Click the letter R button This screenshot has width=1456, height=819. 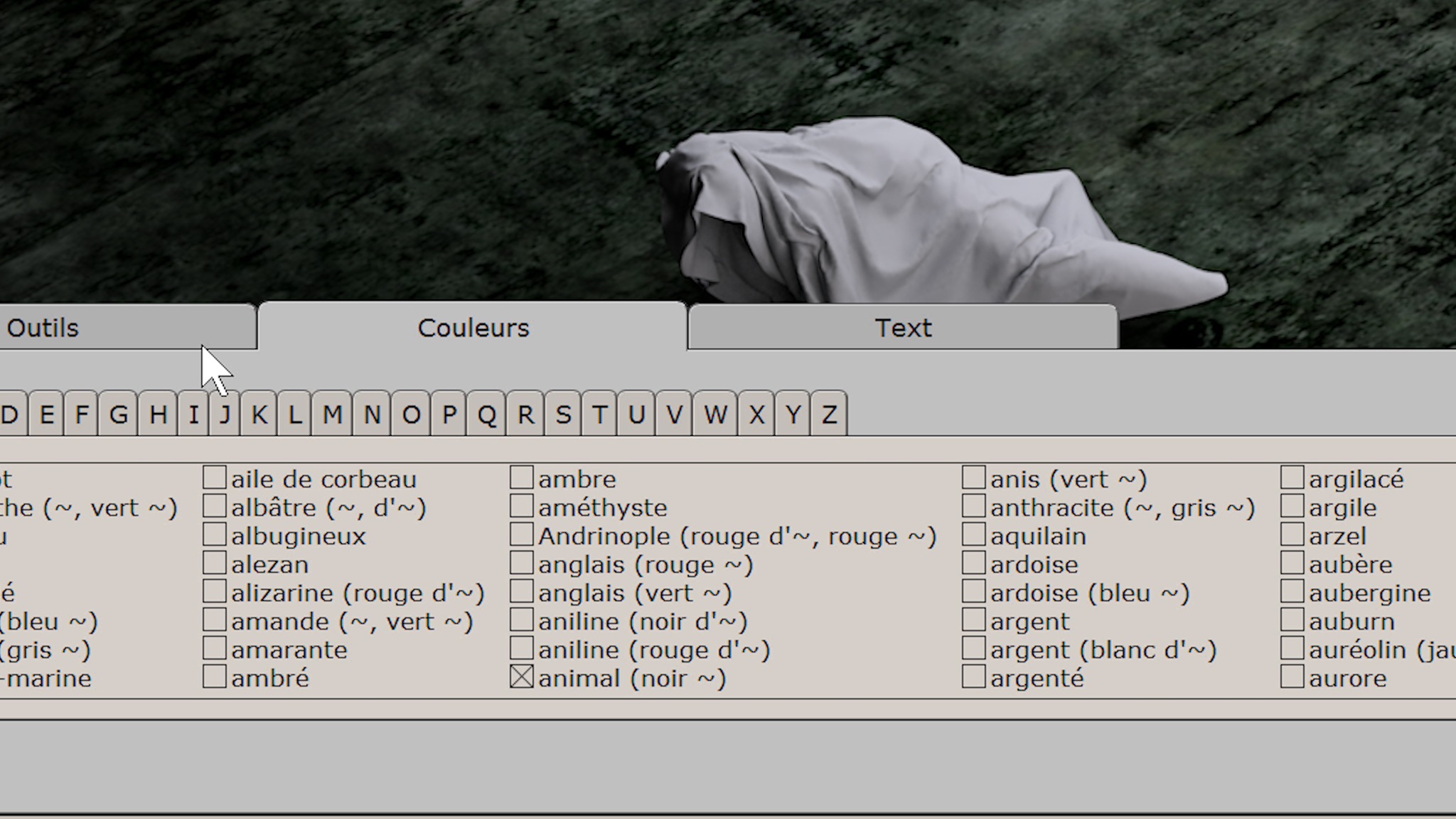click(x=525, y=414)
